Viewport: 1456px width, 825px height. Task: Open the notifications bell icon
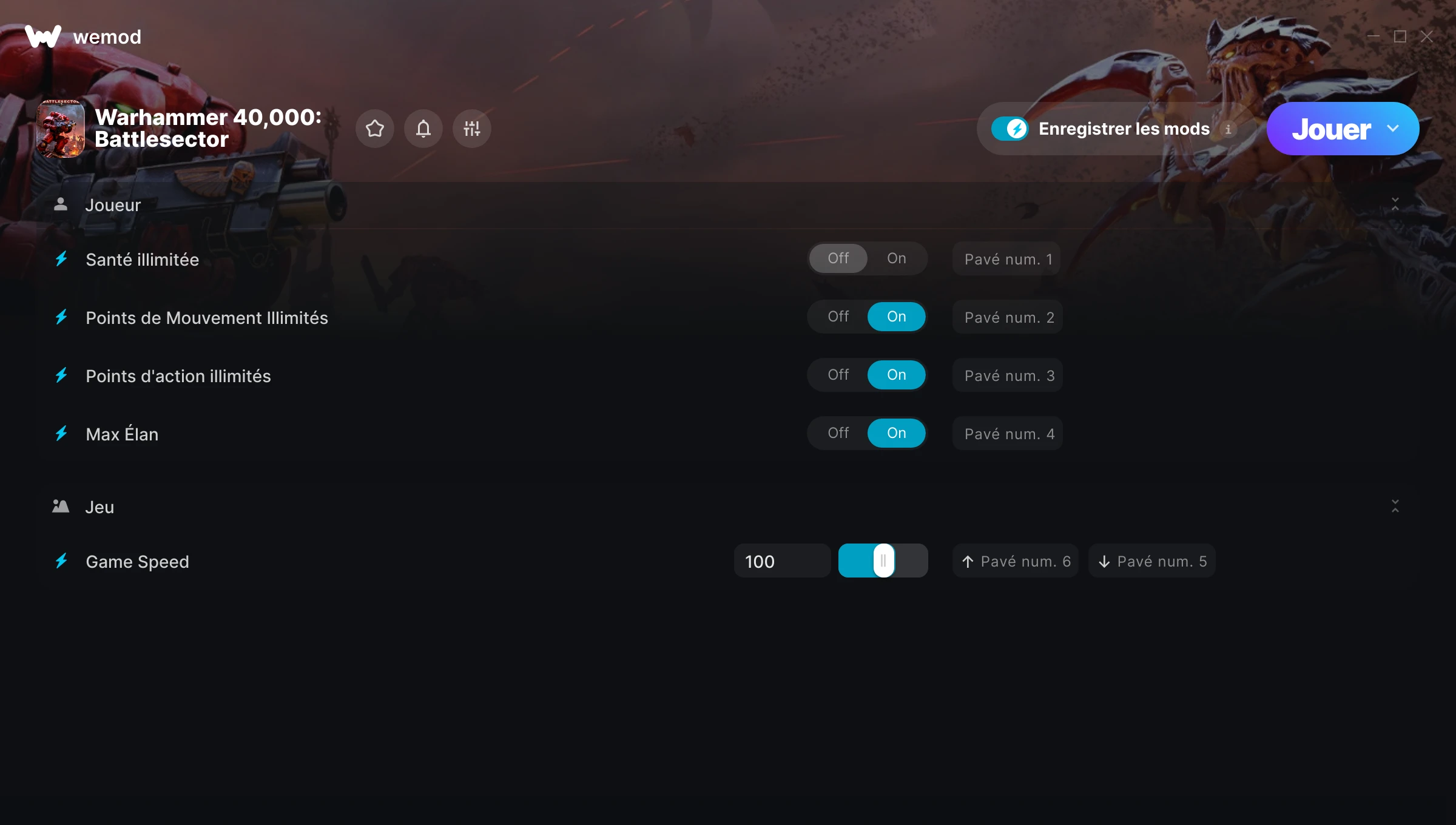423,129
